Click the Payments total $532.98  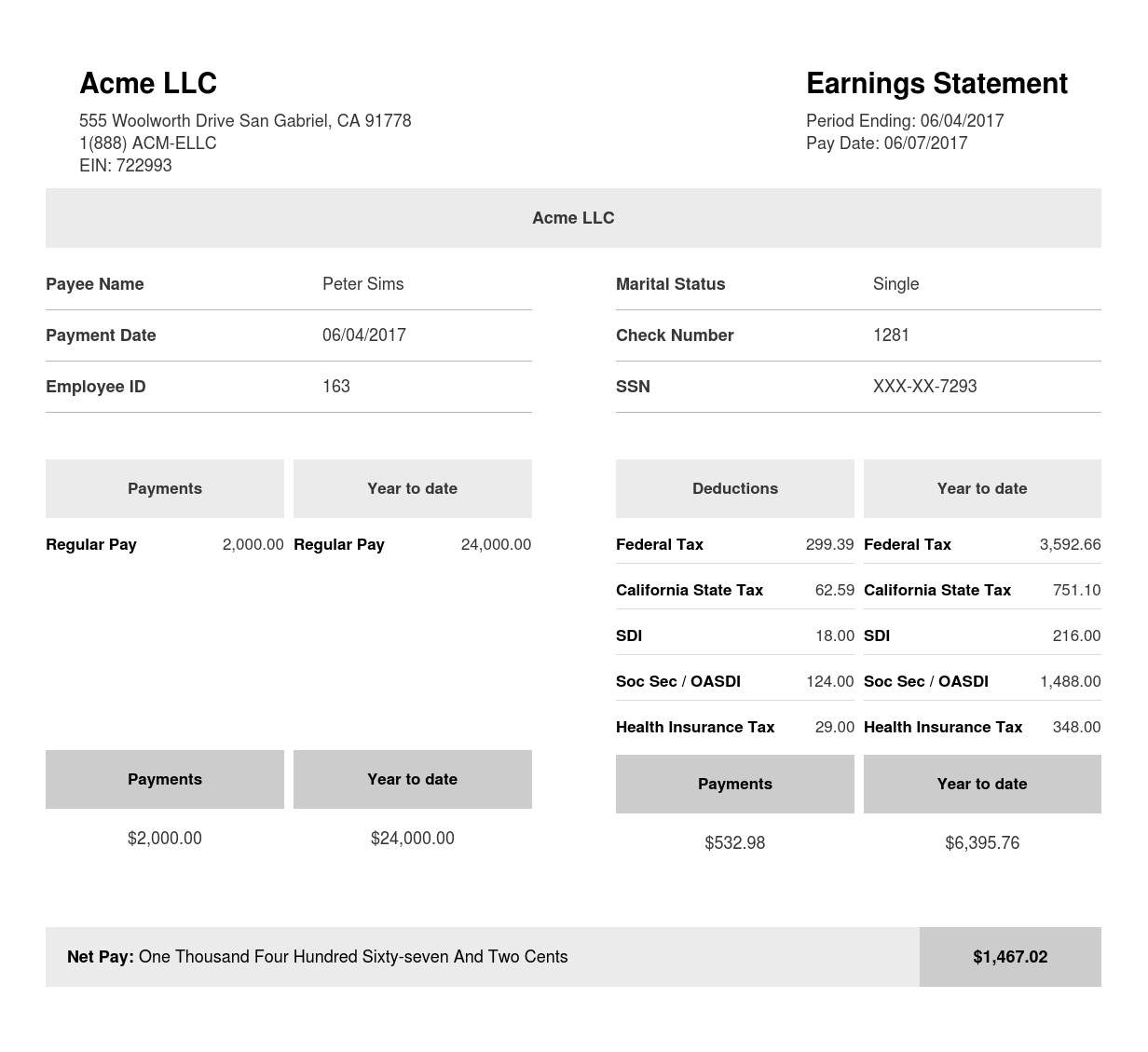(x=734, y=842)
